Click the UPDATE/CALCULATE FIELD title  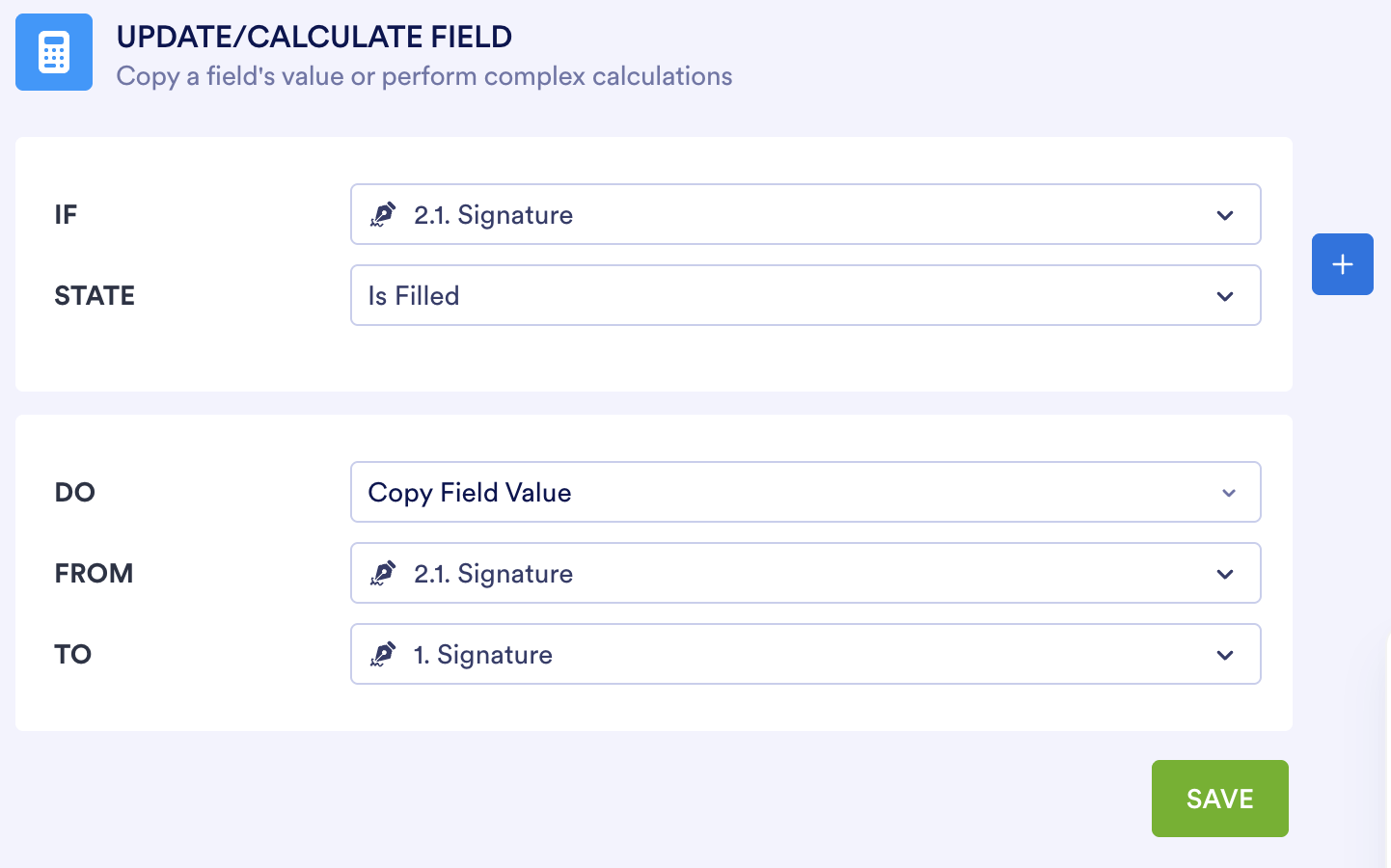(315, 37)
